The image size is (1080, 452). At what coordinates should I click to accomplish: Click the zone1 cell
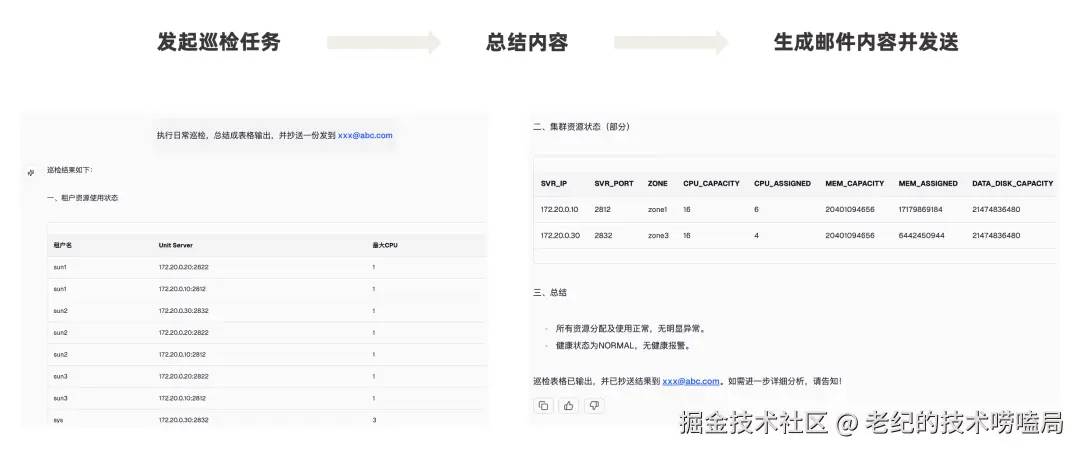pyautogui.click(x=658, y=209)
